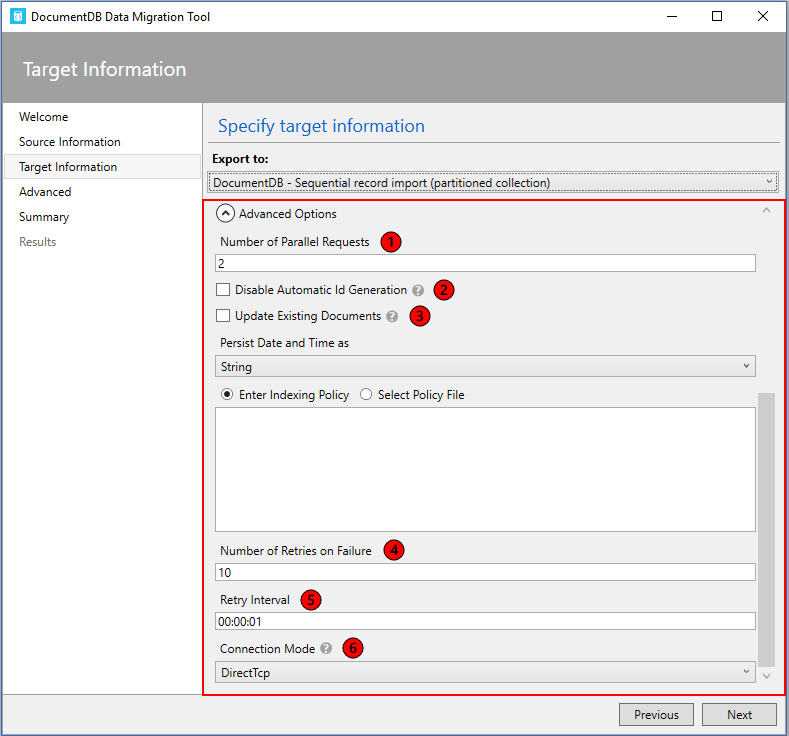Close the Data Migration Tool window

(x=763, y=16)
